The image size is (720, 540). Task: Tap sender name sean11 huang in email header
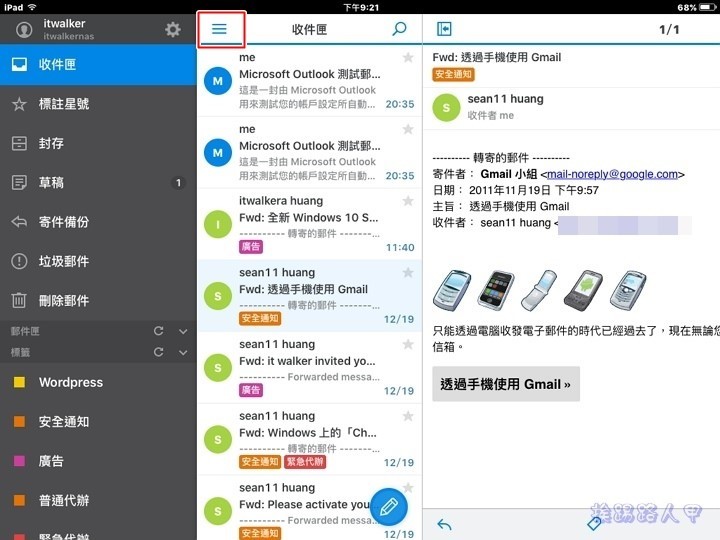tap(505, 99)
